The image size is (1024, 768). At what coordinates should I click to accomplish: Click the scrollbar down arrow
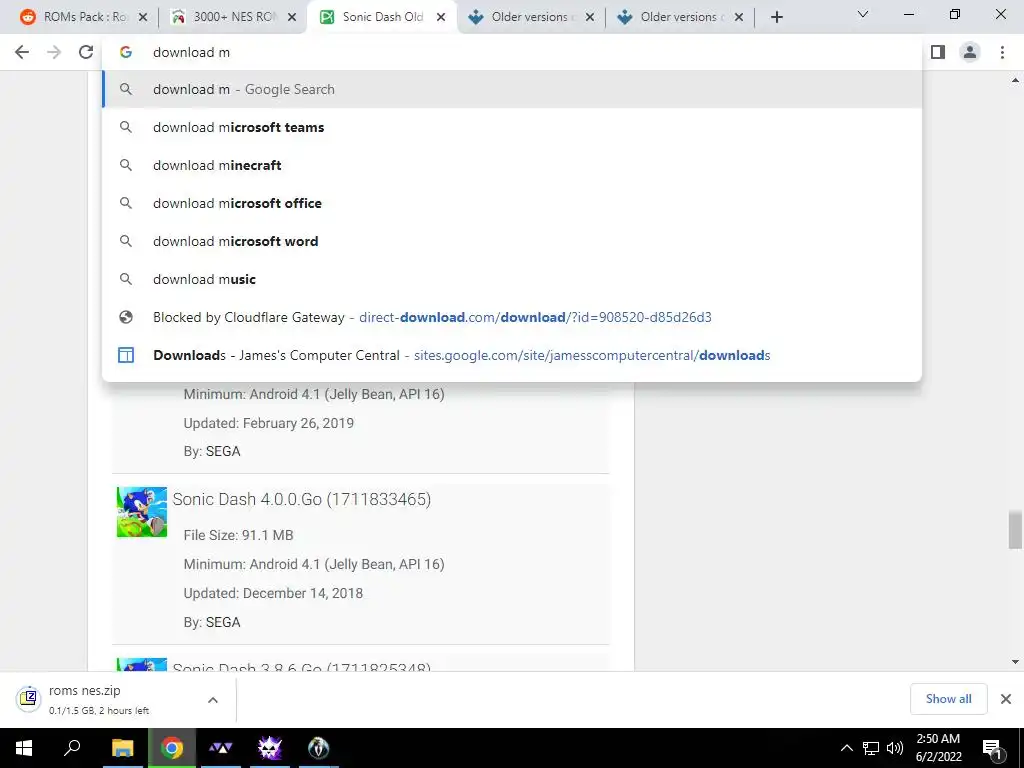coord(1015,662)
